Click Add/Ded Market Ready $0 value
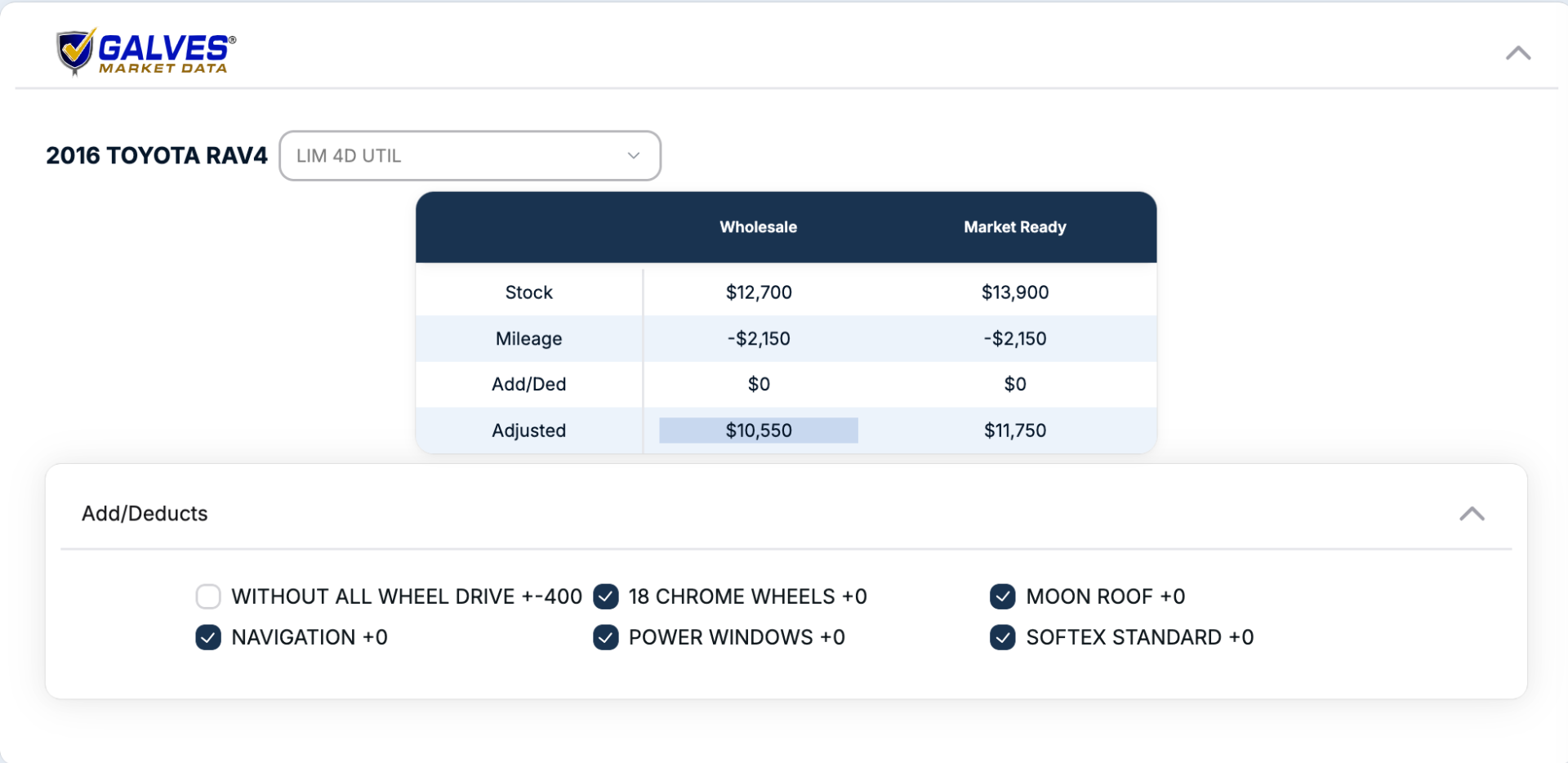The height and width of the screenshot is (763, 1568). click(1015, 385)
